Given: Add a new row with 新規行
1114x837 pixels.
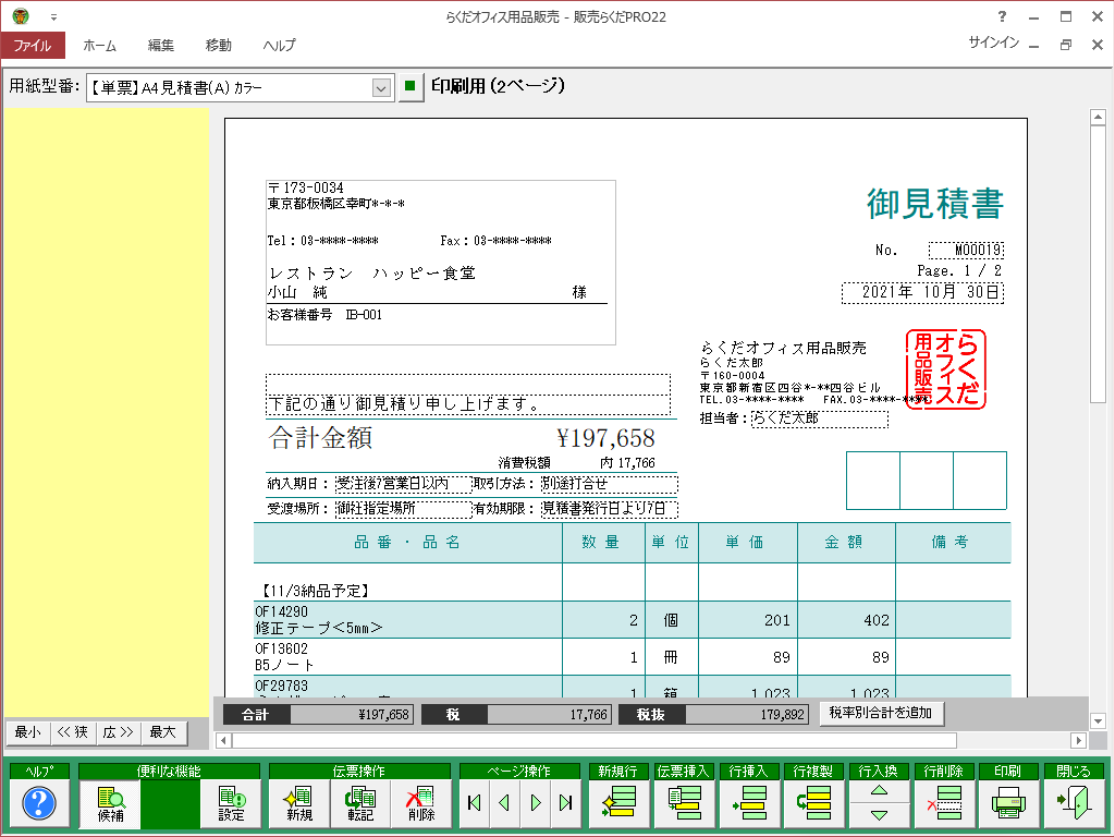Looking at the screenshot, I should (x=618, y=802).
